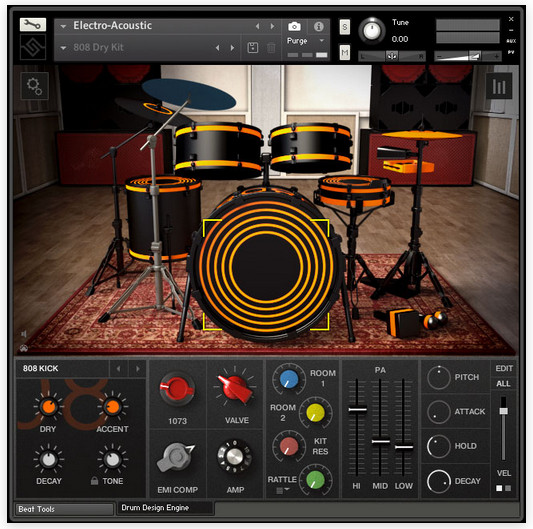Image resolution: width=533 pixels, height=529 pixels.
Task: Click the yellow ROOM 2 knob
Action: [315, 413]
